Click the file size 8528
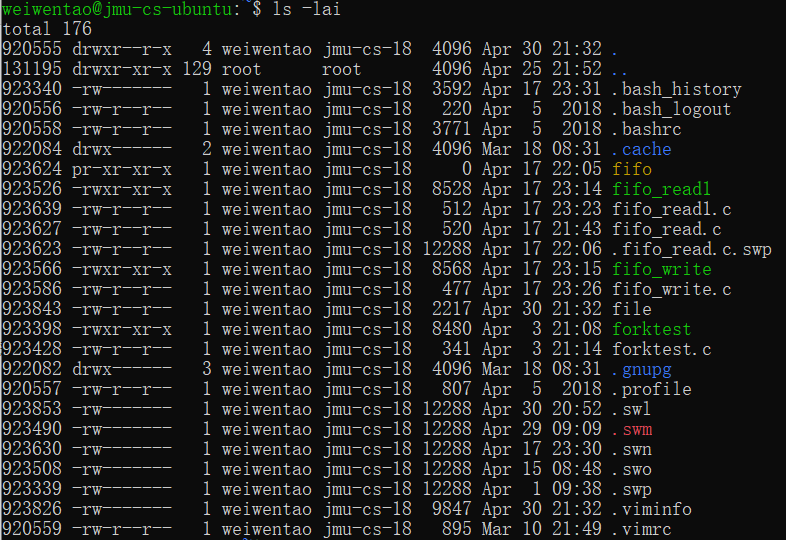786x540 pixels. pos(452,190)
